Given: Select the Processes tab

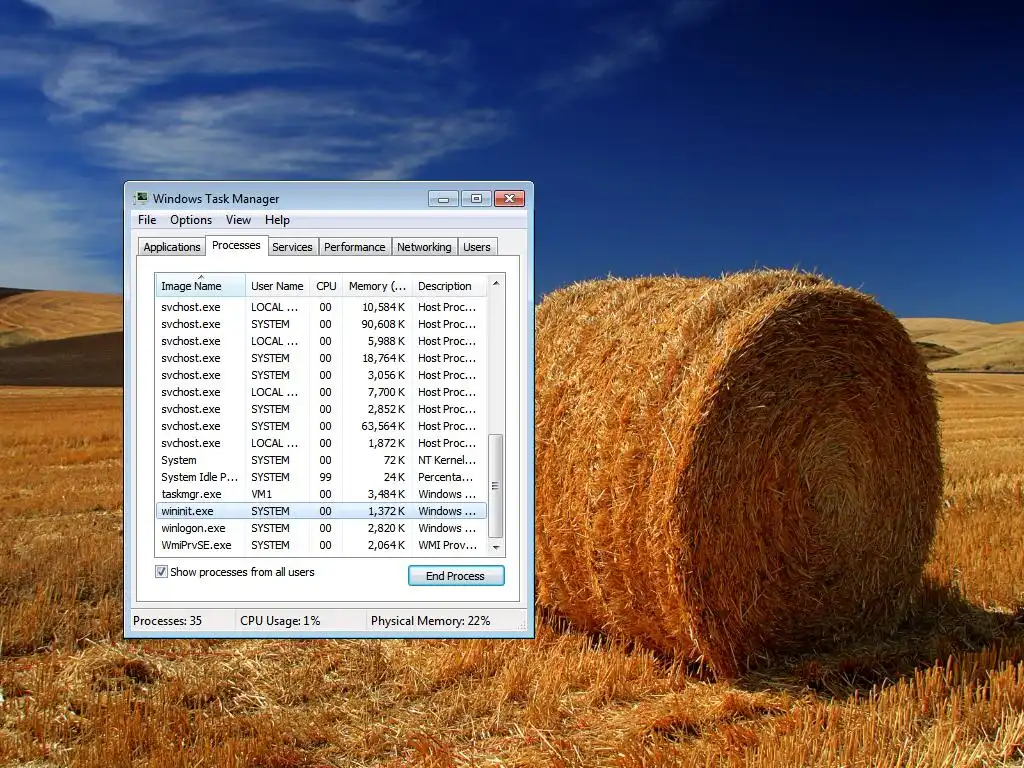Looking at the screenshot, I should [x=236, y=246].
